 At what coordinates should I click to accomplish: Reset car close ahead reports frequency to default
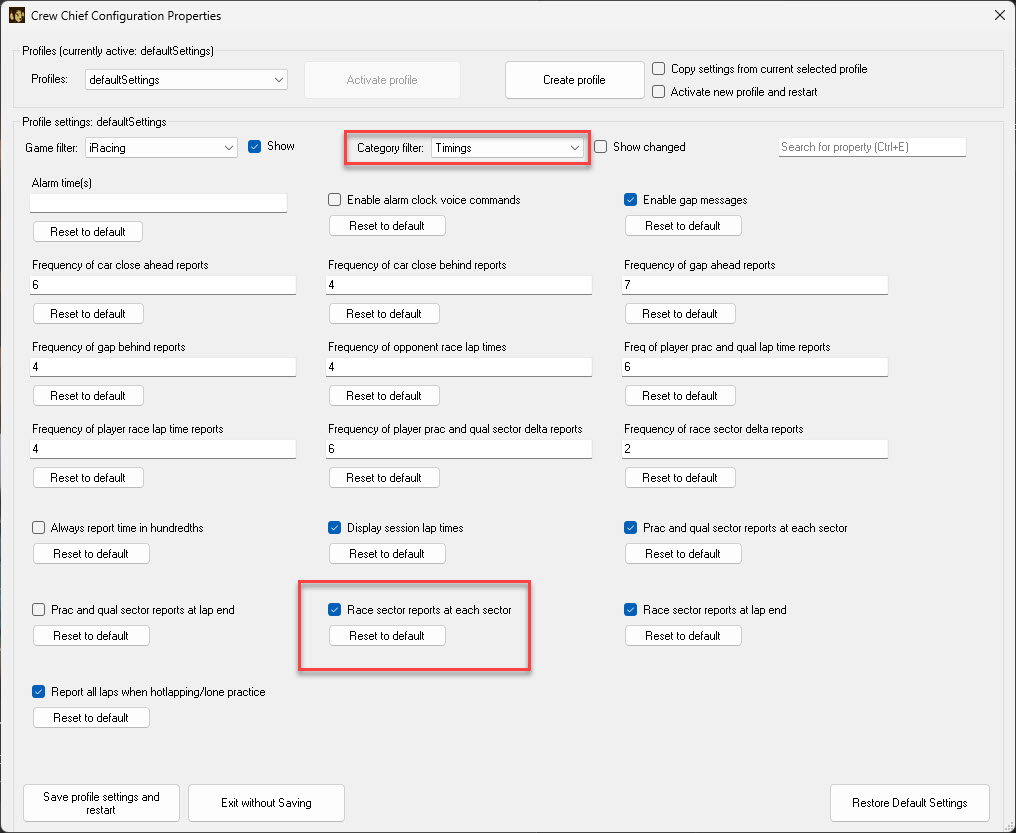[88, 314]
